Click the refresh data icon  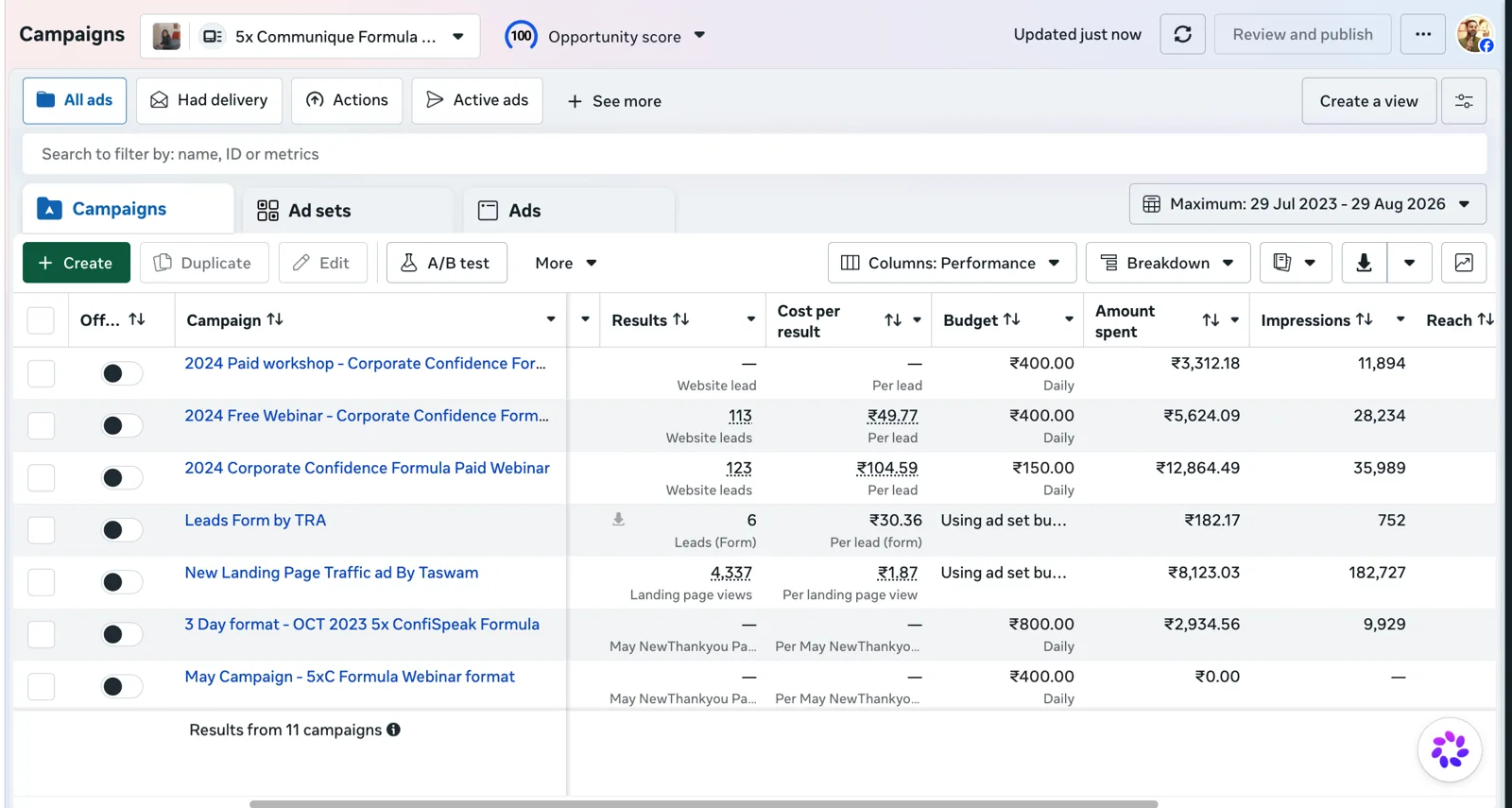(x=1182, y=35)
